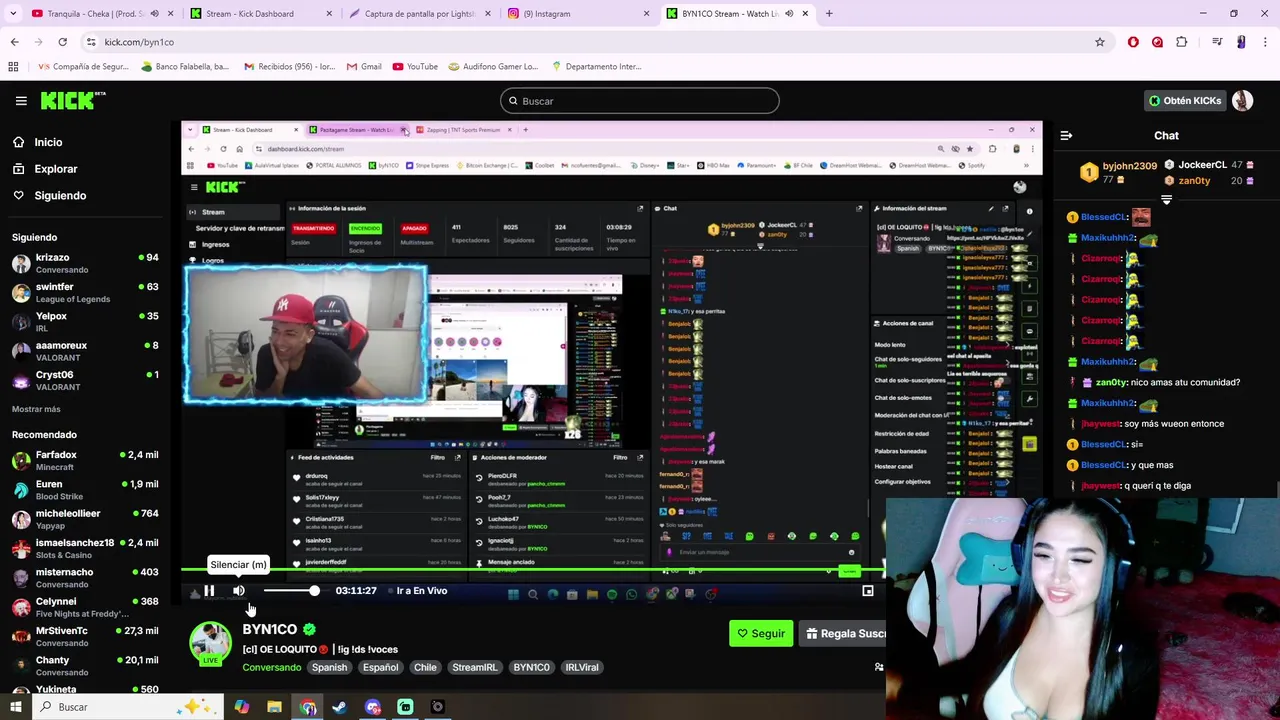Open the user profile avatar menu

coord(1242,101)
